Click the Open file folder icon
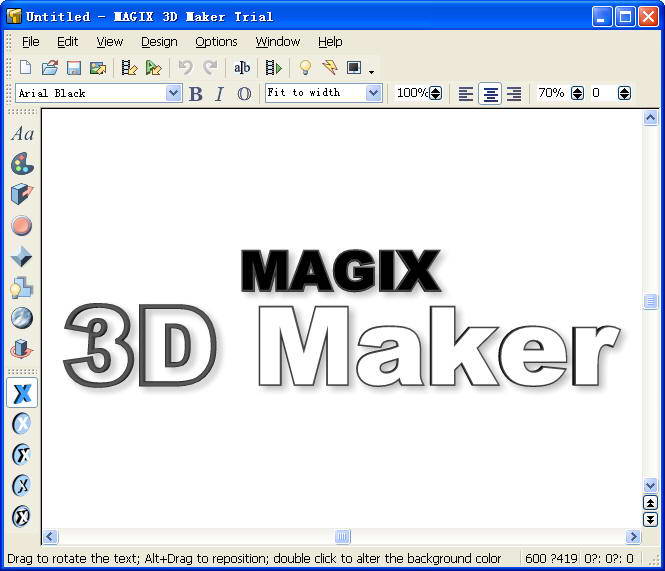665x571 pixels. pyautogui.click(x=50, y=67)
